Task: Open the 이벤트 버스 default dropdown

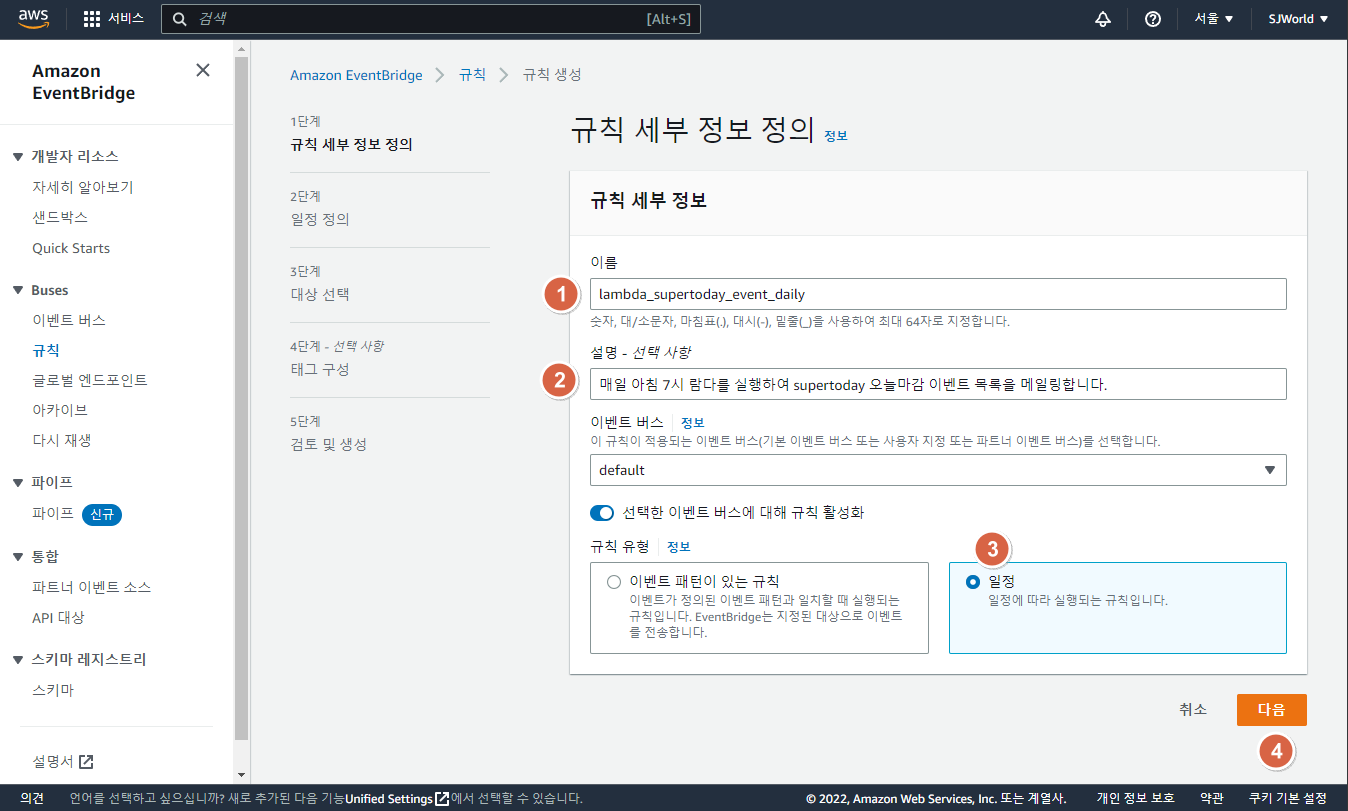Action: pos(938,470)
